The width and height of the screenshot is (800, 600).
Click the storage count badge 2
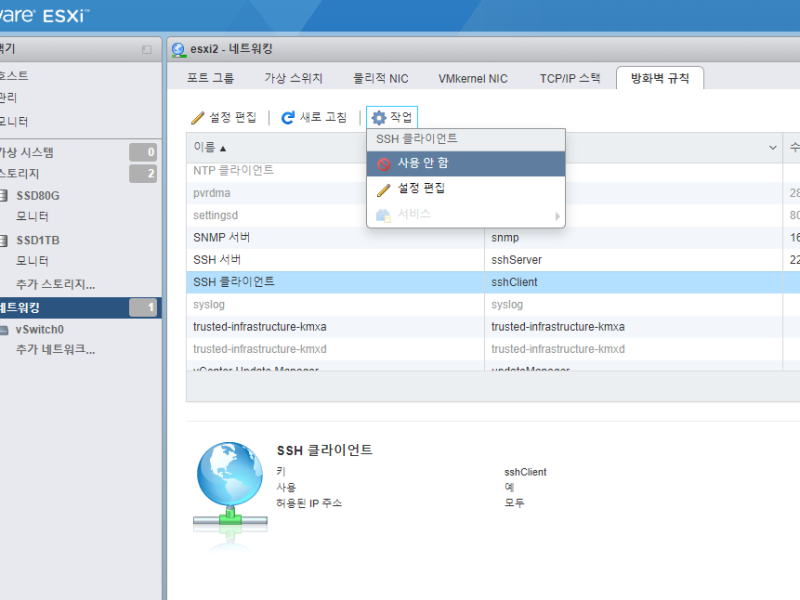click(x=143, y=173)
